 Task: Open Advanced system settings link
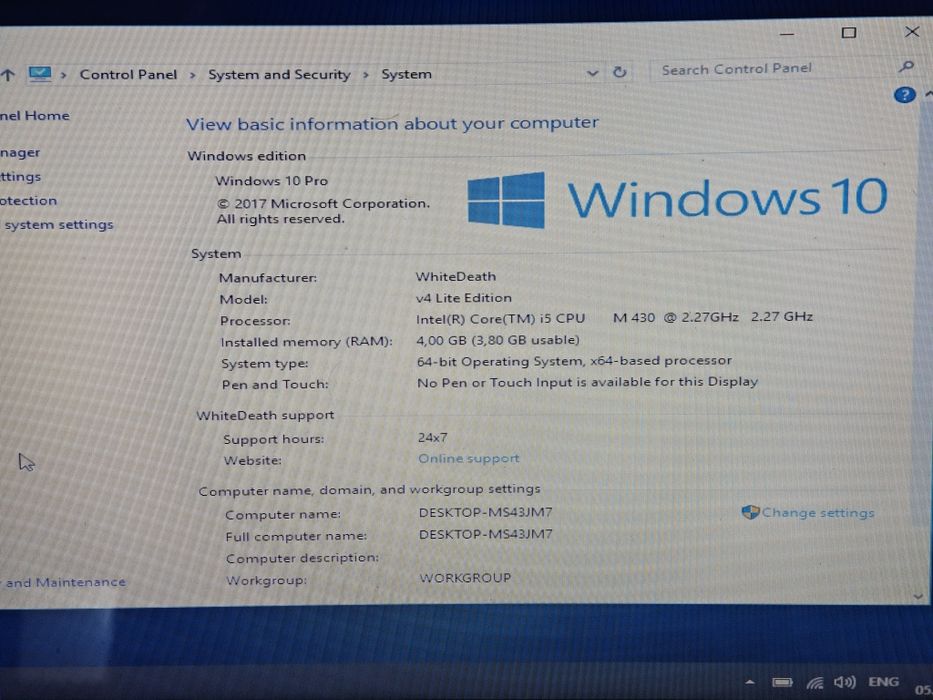[57, 224]
